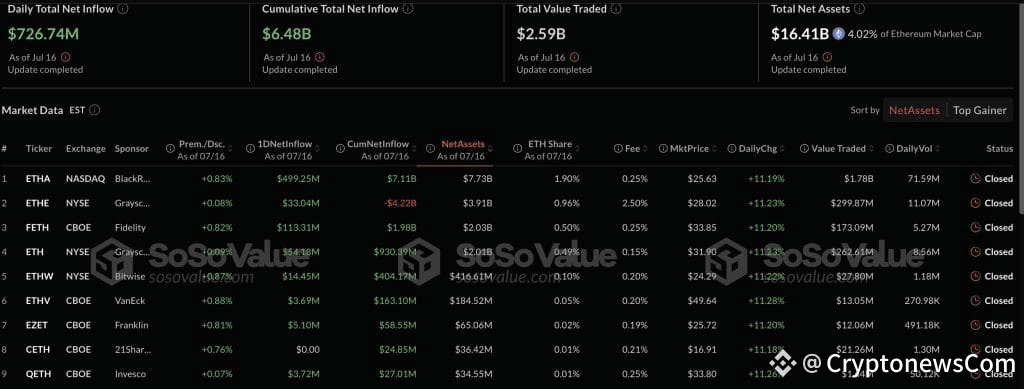Screen dimensions: 1024x389
Task: Click info icon before the Fee column header
Action: coord(618,149)
